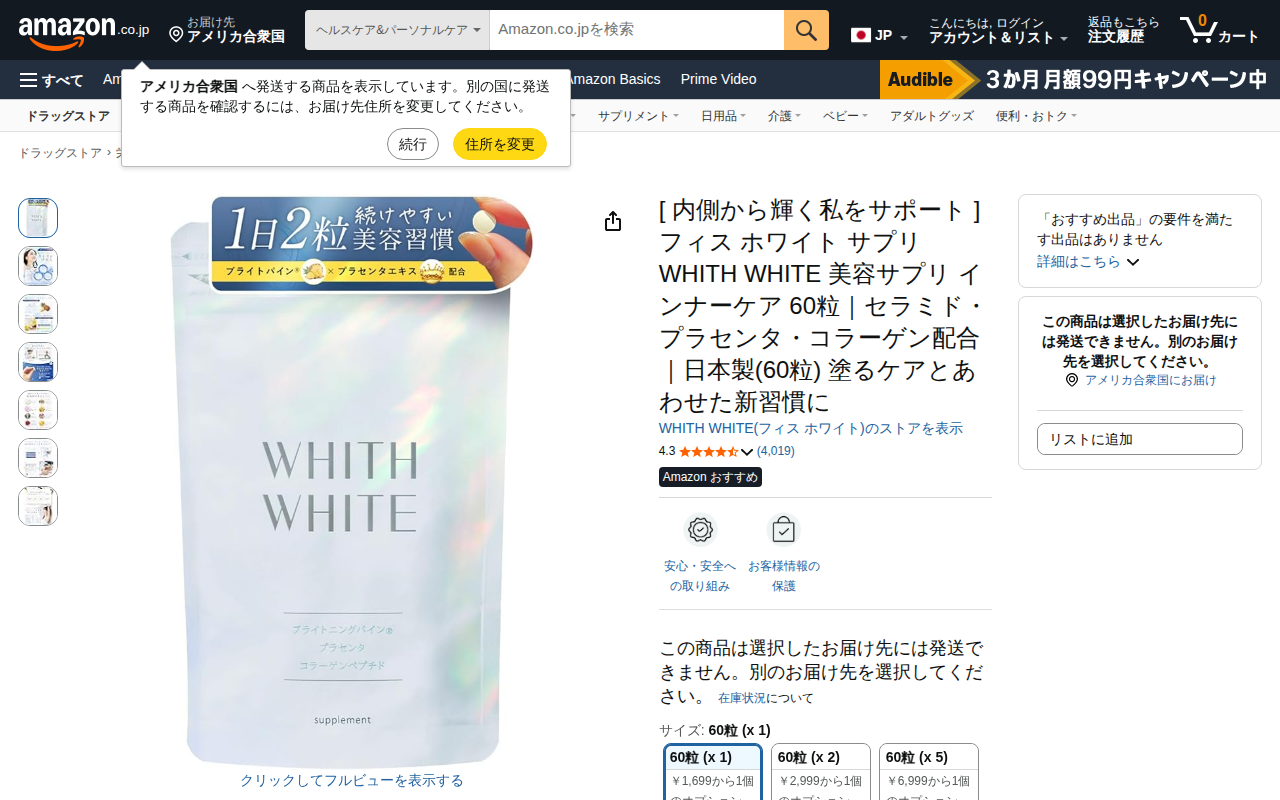Click the 安心・安全への取り組み shield icon
Viewport: 1280px width, 800px height.
700,530
